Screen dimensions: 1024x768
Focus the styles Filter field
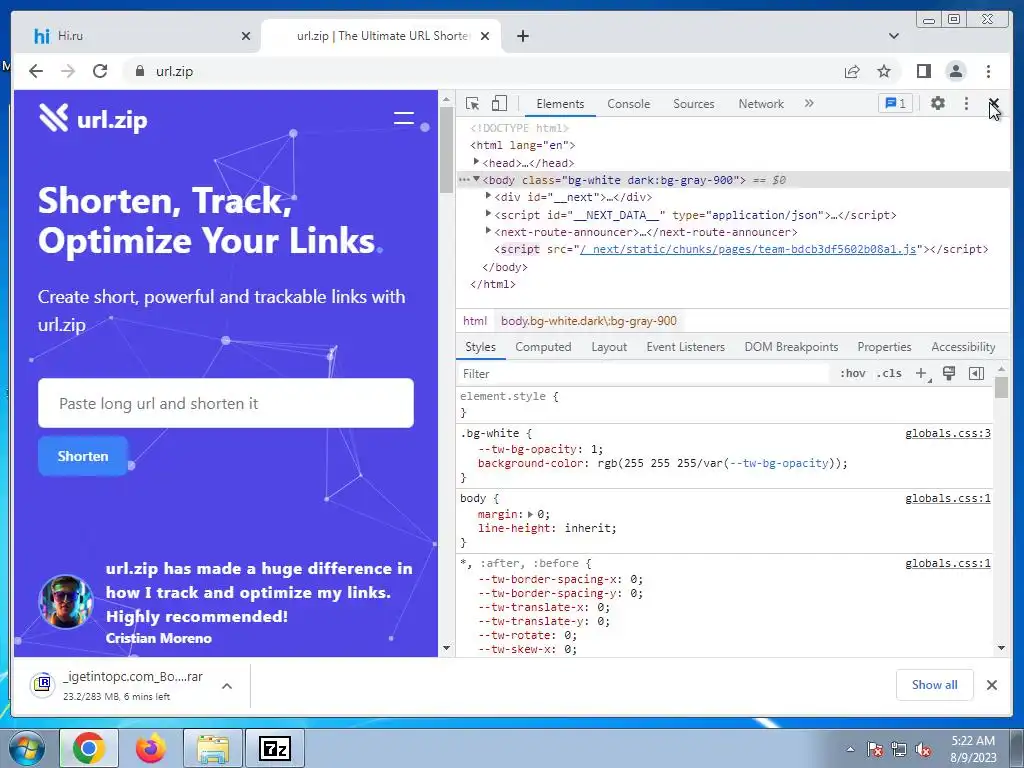pos(643,374)
